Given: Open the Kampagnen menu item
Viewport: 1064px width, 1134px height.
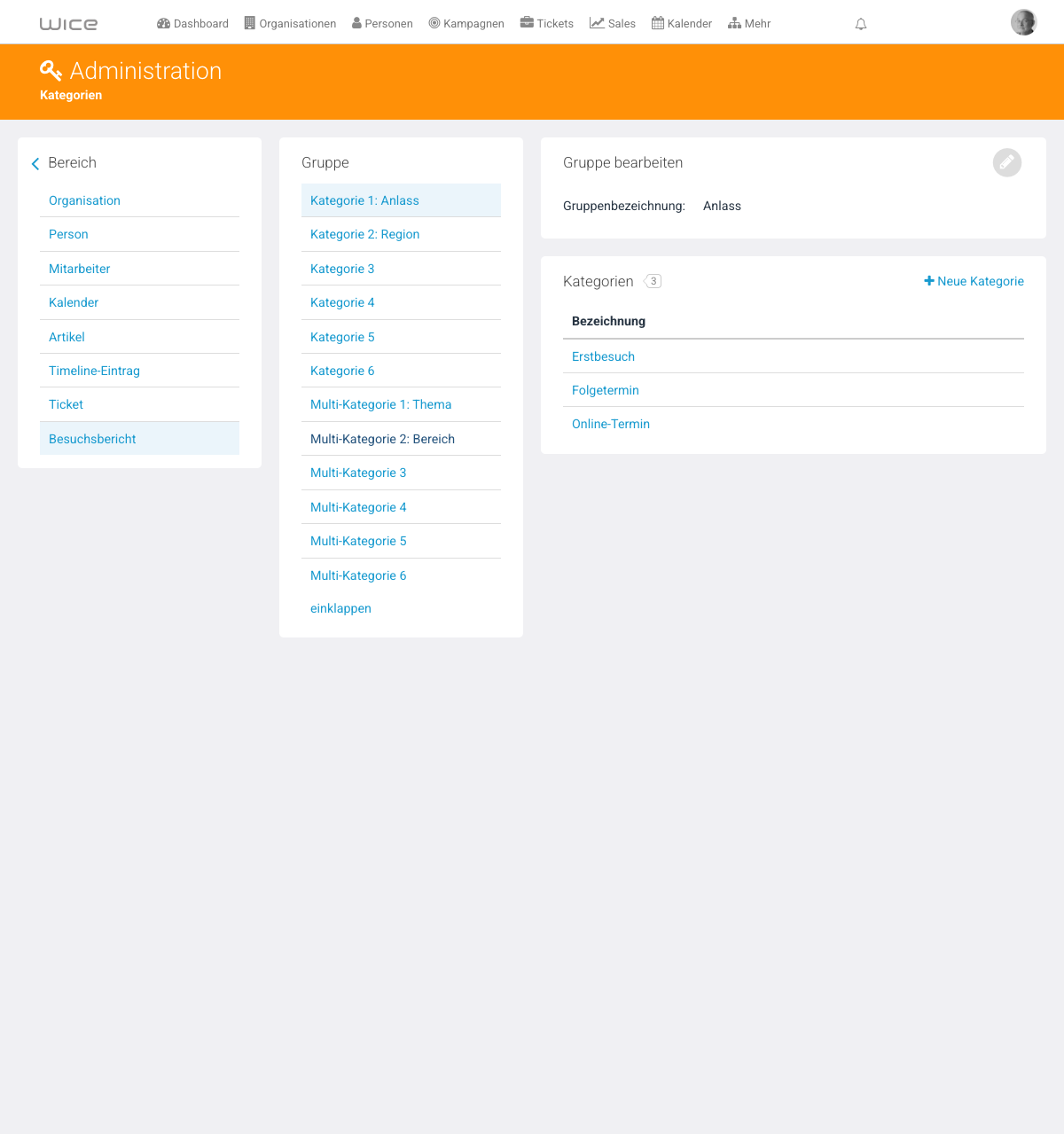Looking at the screenshot, I should 466,24.
